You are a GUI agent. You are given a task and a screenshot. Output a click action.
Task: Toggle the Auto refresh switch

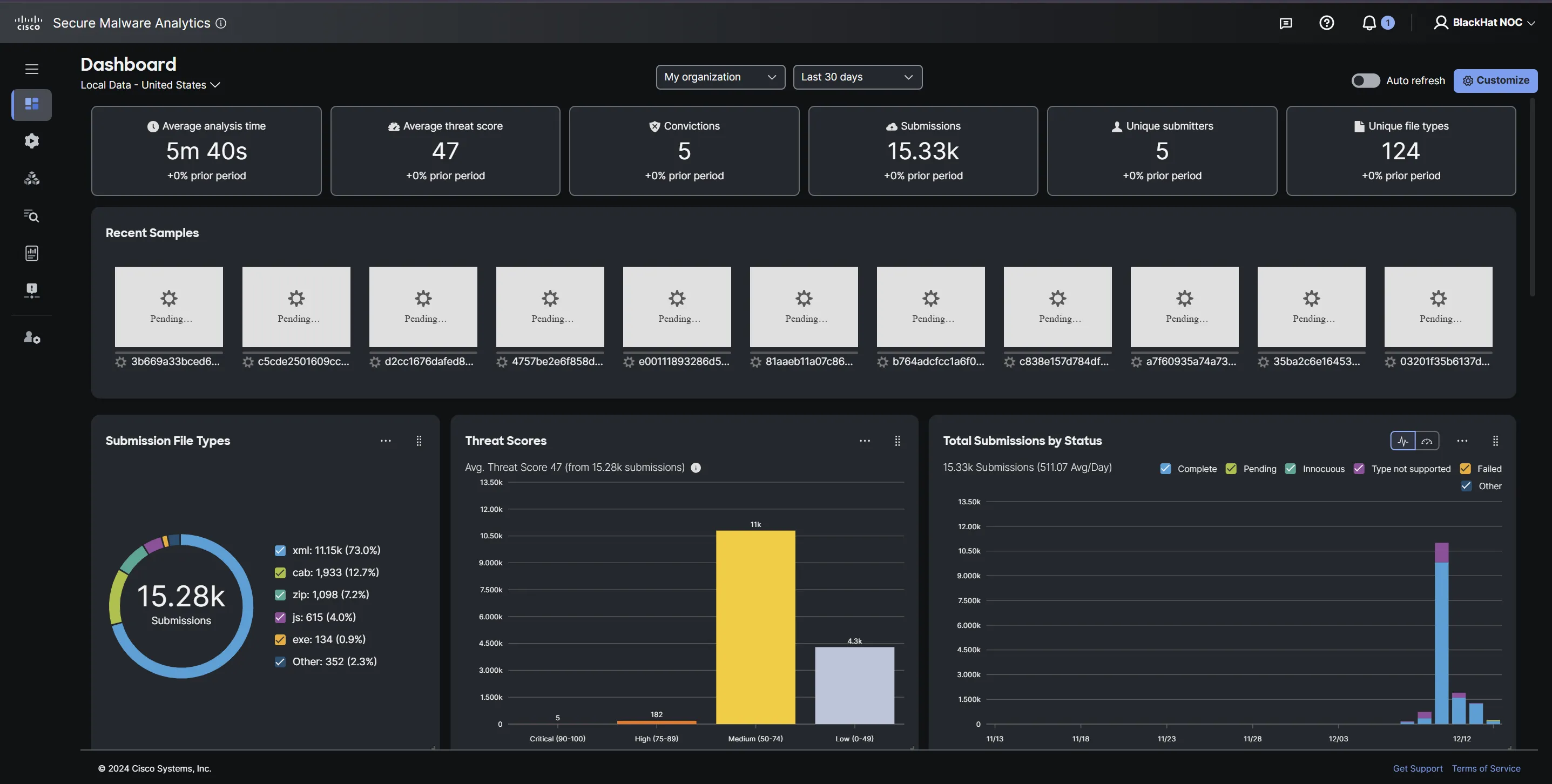click(1365, 81)
